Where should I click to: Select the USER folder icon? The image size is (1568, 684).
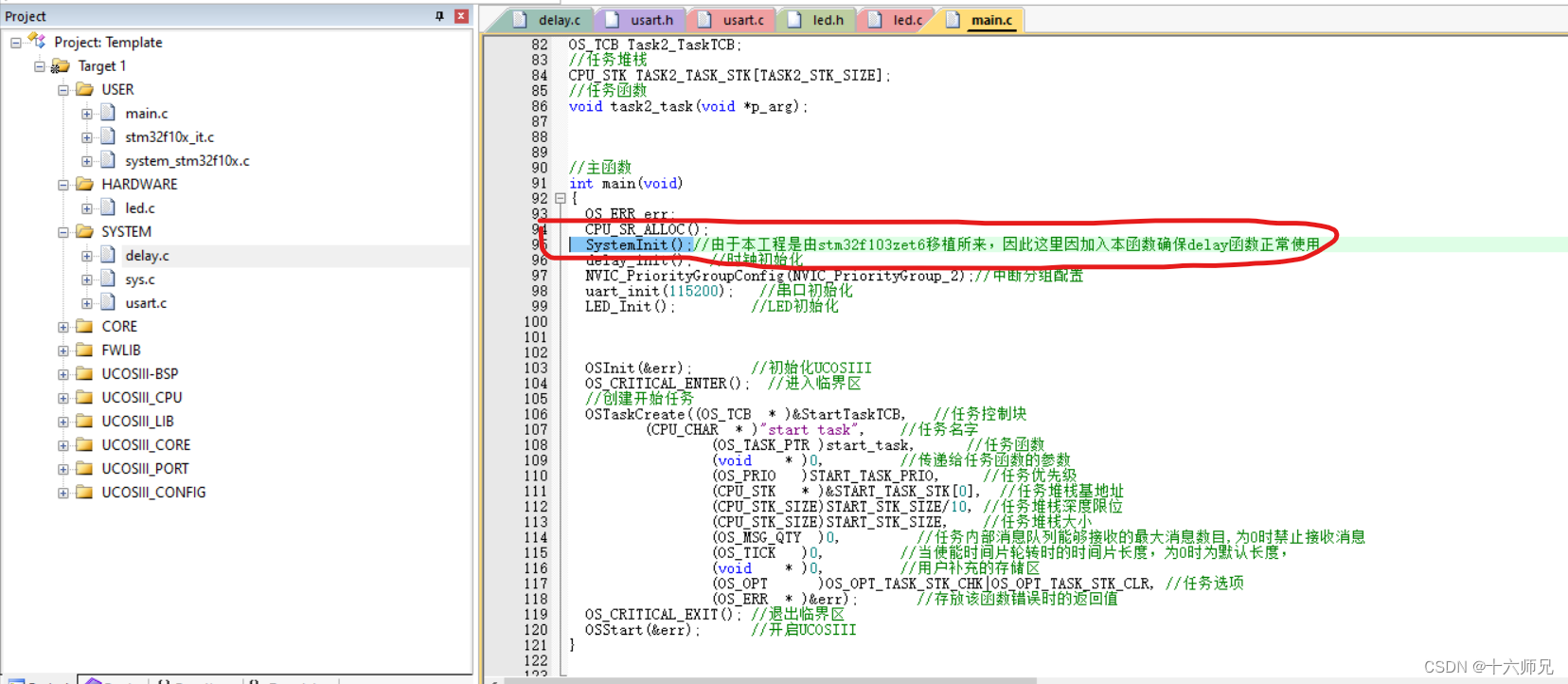(84, 89)
